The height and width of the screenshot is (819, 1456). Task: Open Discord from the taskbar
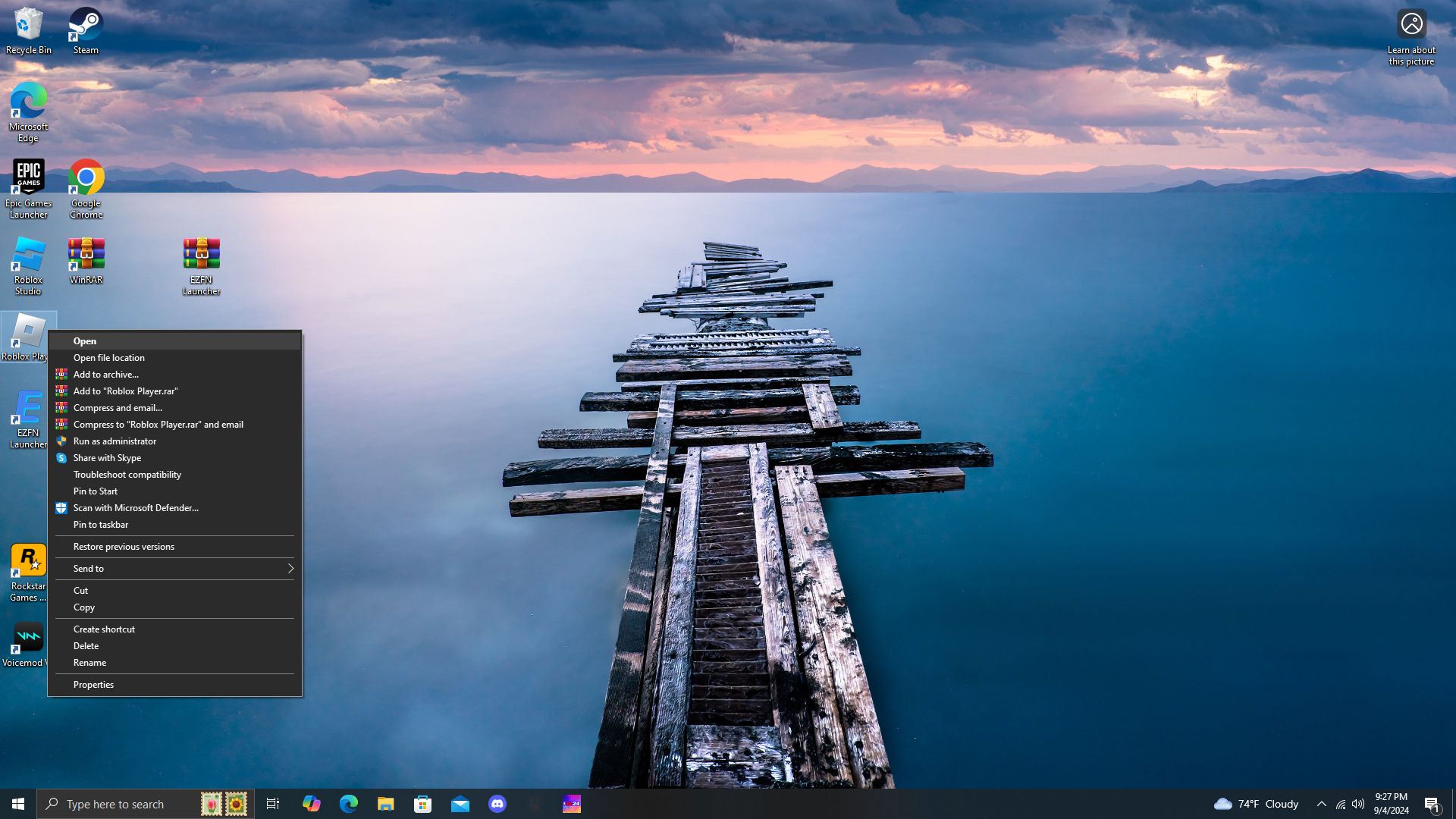[497, 804]
